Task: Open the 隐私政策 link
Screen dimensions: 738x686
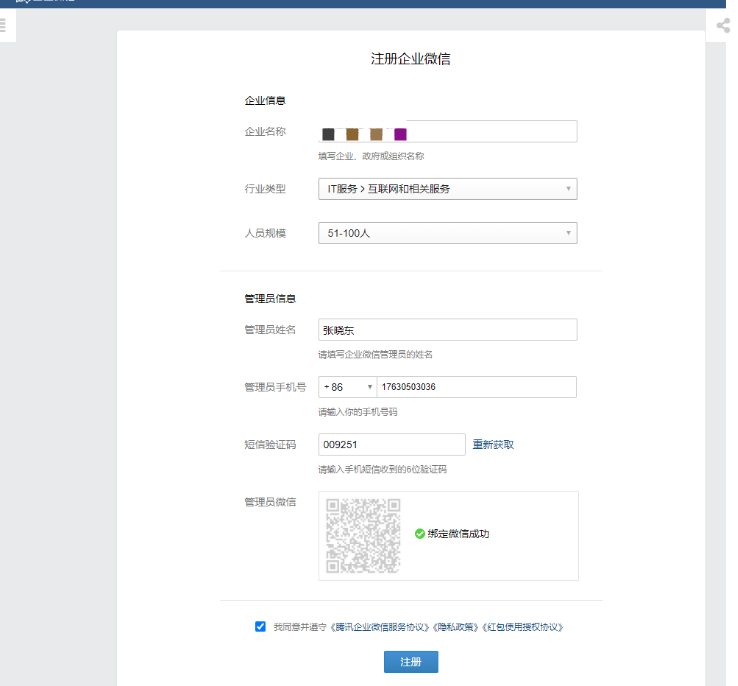Action: pyautogui.click(x=457, y=627)
